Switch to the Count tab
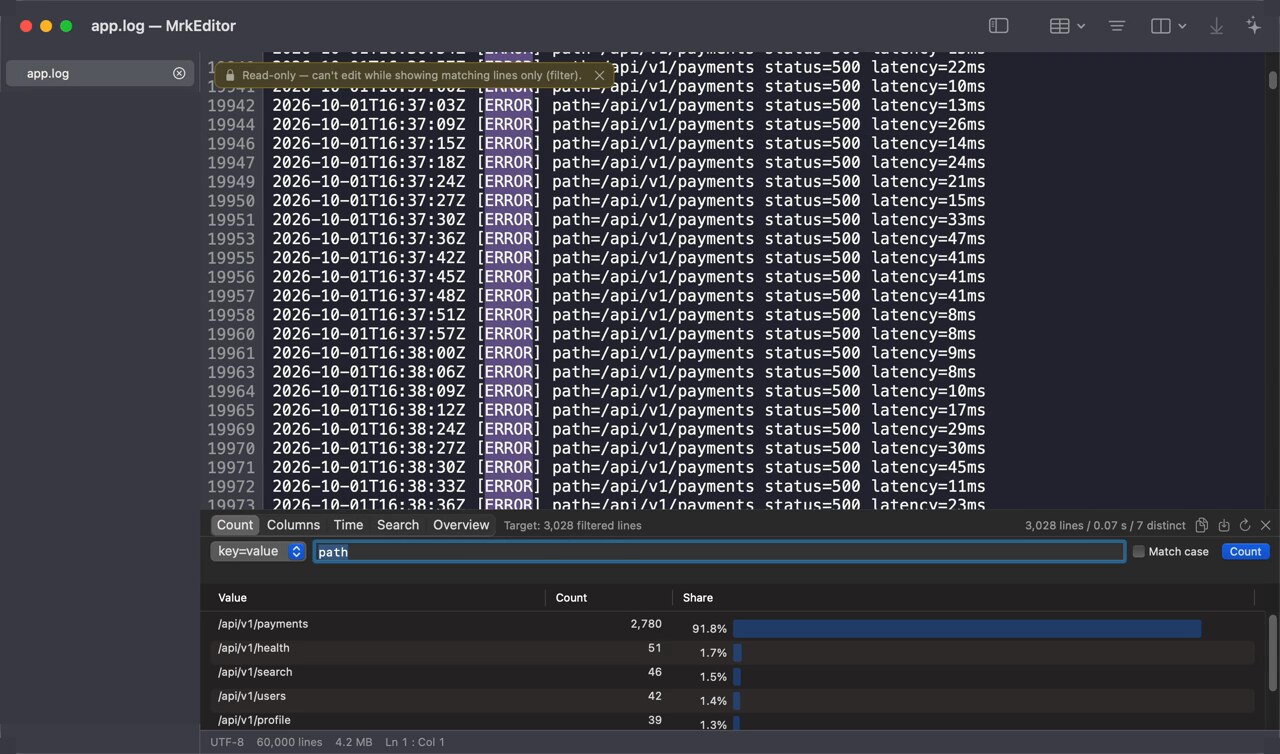The height and width of the screenshot is (754, 1280). coord(235,525)
